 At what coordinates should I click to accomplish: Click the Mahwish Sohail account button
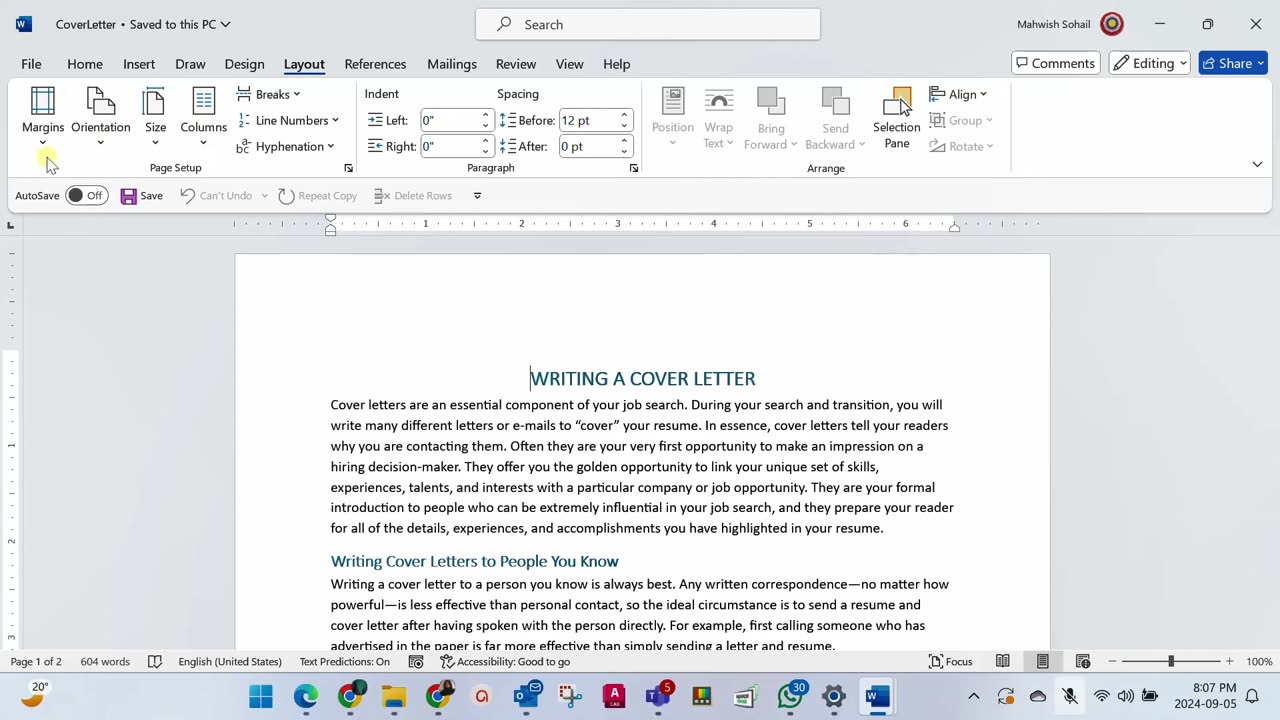point(1070,24)
